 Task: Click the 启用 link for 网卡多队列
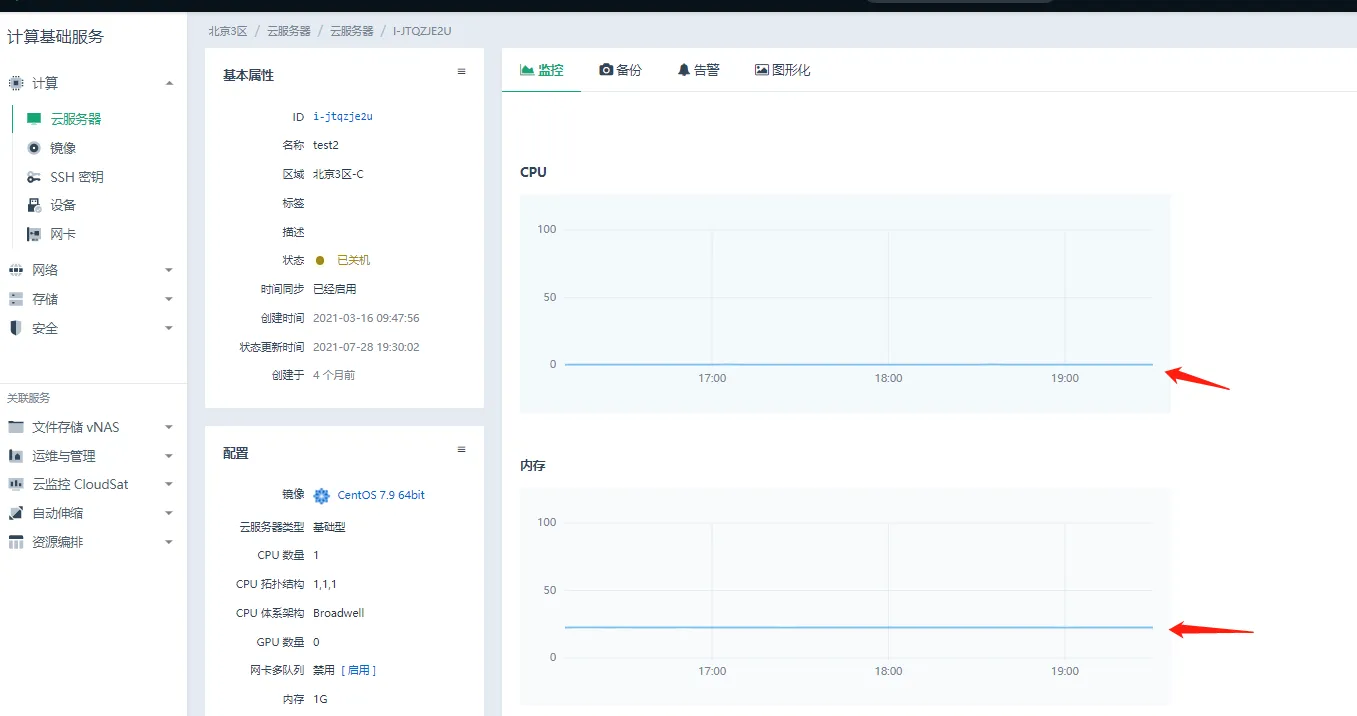[x=358, y=670]
